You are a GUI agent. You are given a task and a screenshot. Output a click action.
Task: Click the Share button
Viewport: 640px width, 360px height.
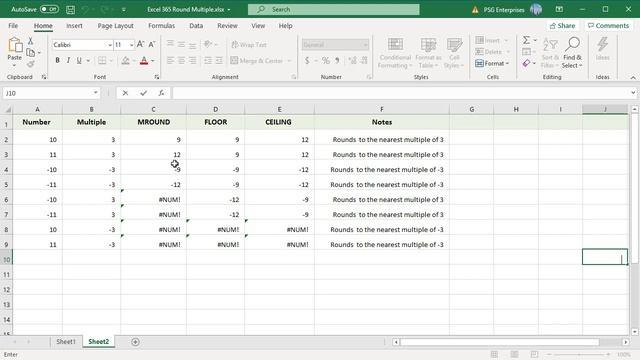(562, 26)
